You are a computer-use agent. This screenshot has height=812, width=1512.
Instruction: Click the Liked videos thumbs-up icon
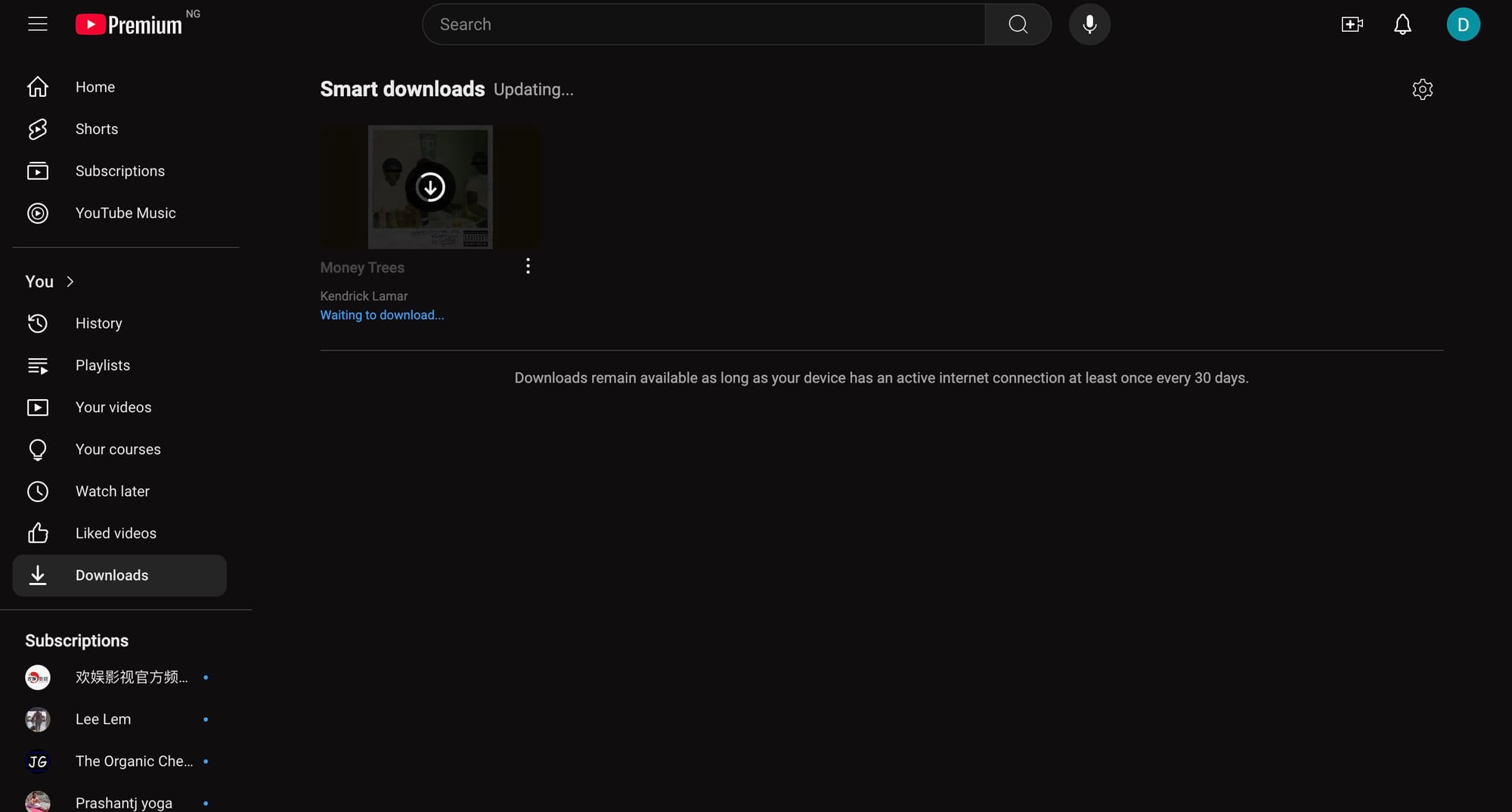tap(38, 534)
